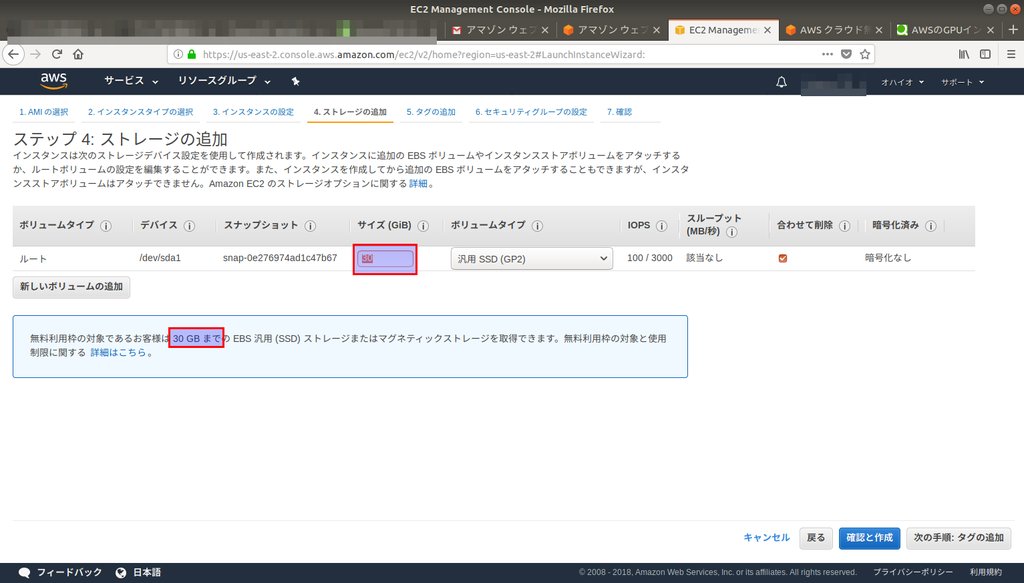
Task: Open 利用規約 footer link
Action: tap(985, 573)
